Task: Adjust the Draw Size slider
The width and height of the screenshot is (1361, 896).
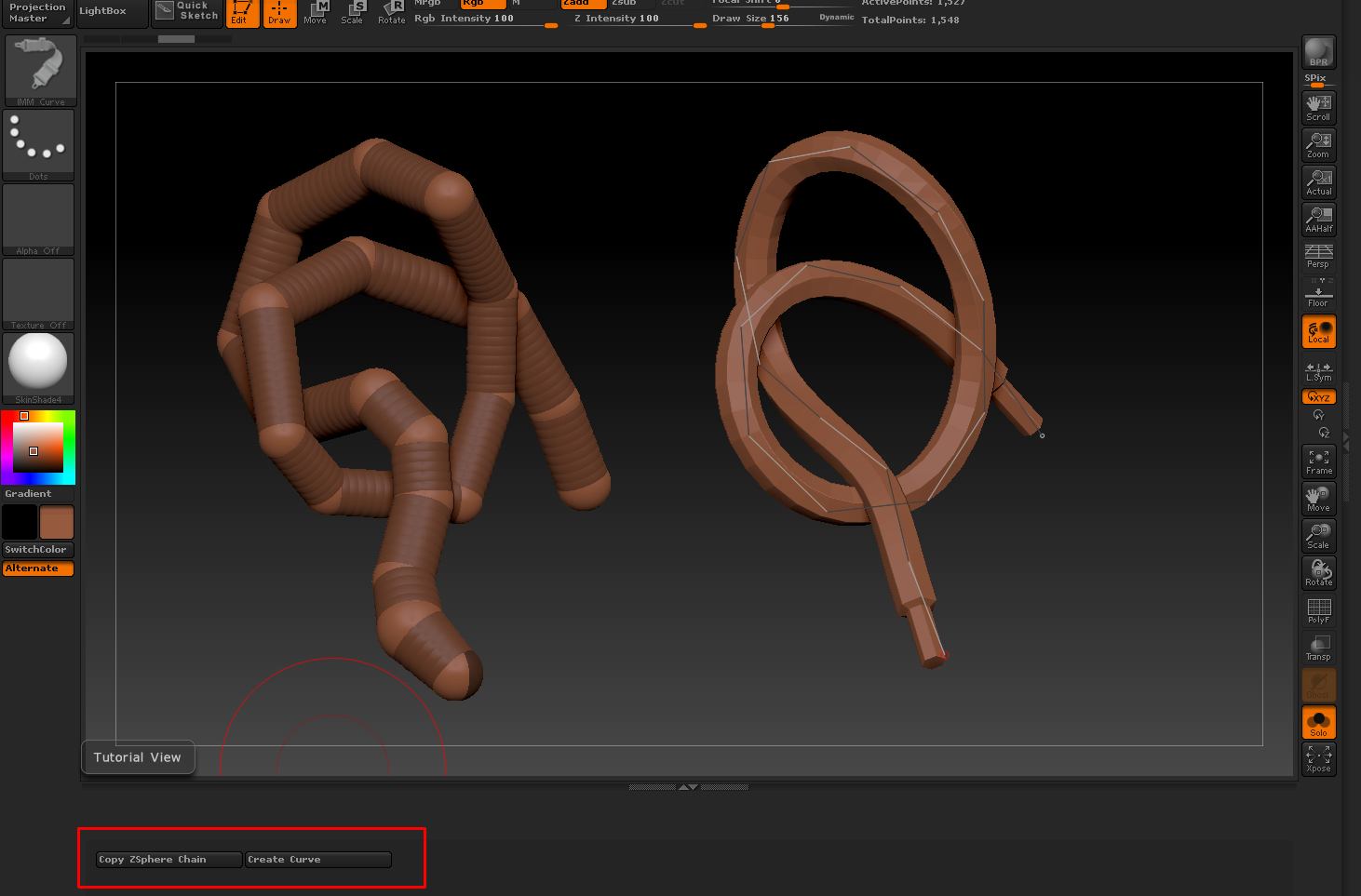Action: (767, 23)
